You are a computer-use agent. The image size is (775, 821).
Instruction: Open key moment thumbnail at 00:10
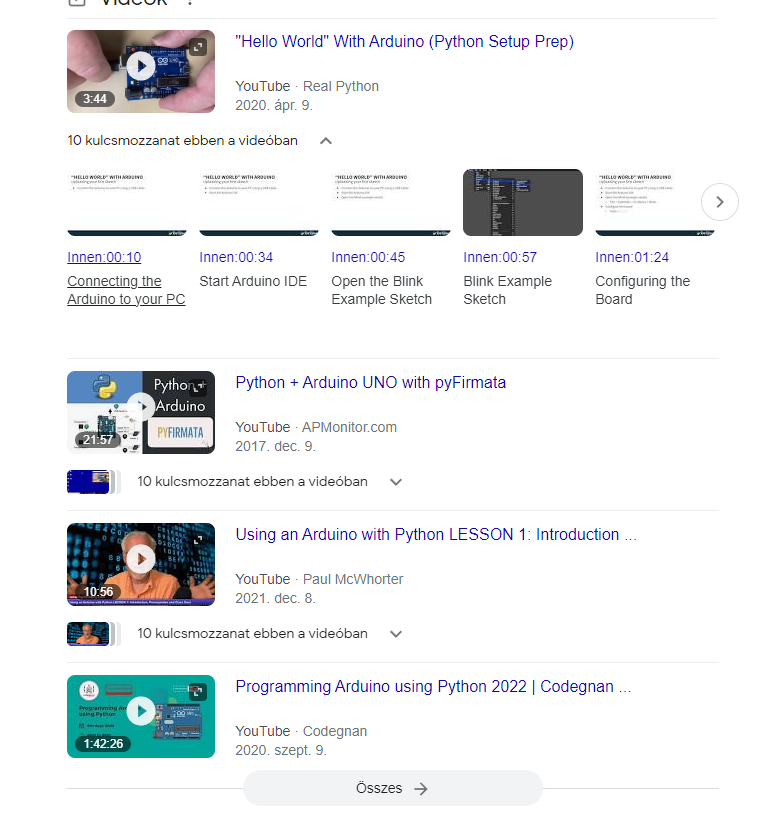pyautogui.click(x=127, y=202)
